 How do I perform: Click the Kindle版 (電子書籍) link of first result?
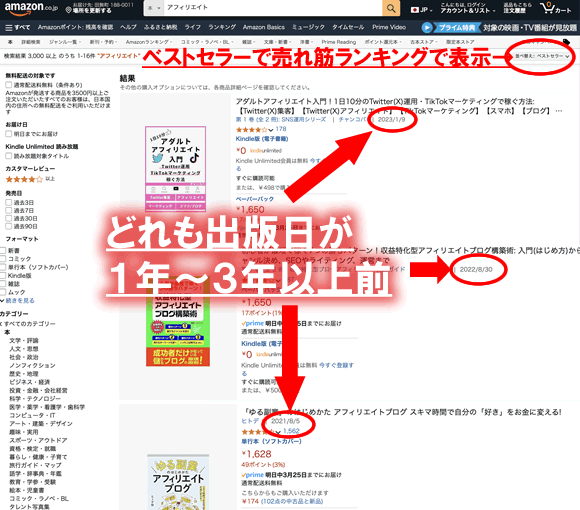[262, 139]
